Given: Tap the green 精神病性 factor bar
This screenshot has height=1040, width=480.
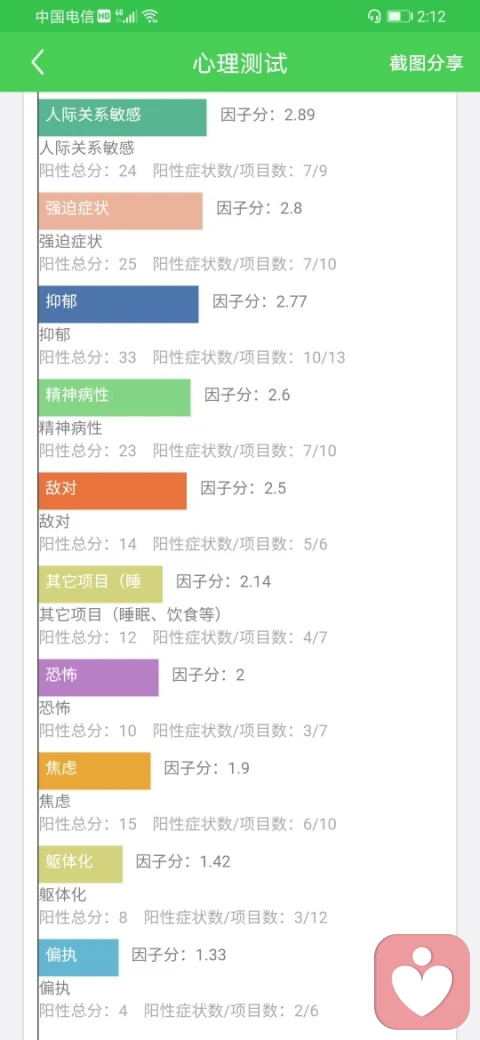Looking at the screenshot, I should [x=114, y=398].
